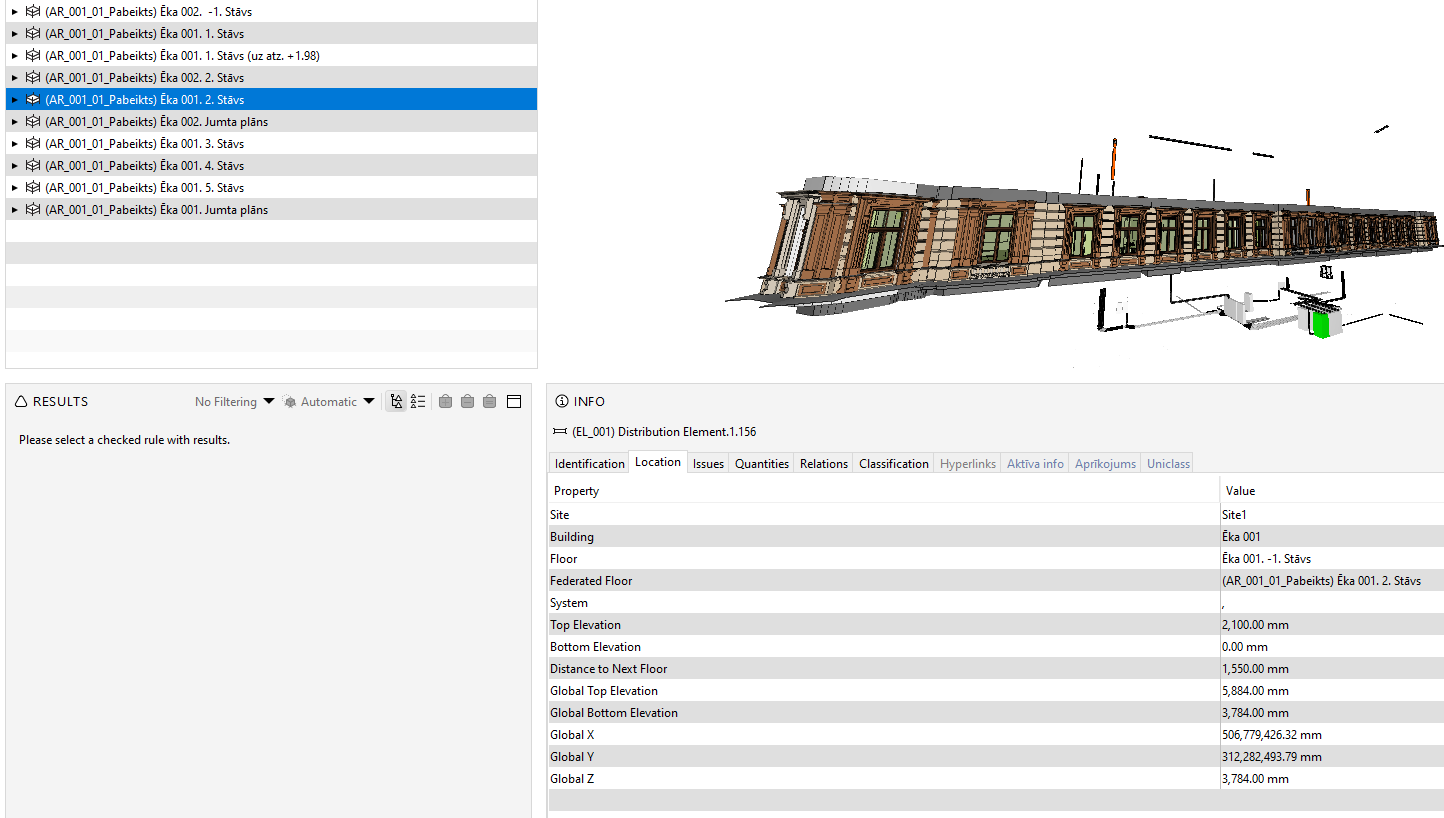
Task: Click the floor icon of Ēka 001. 5. Stāvs row
Action: click(33, 188)
